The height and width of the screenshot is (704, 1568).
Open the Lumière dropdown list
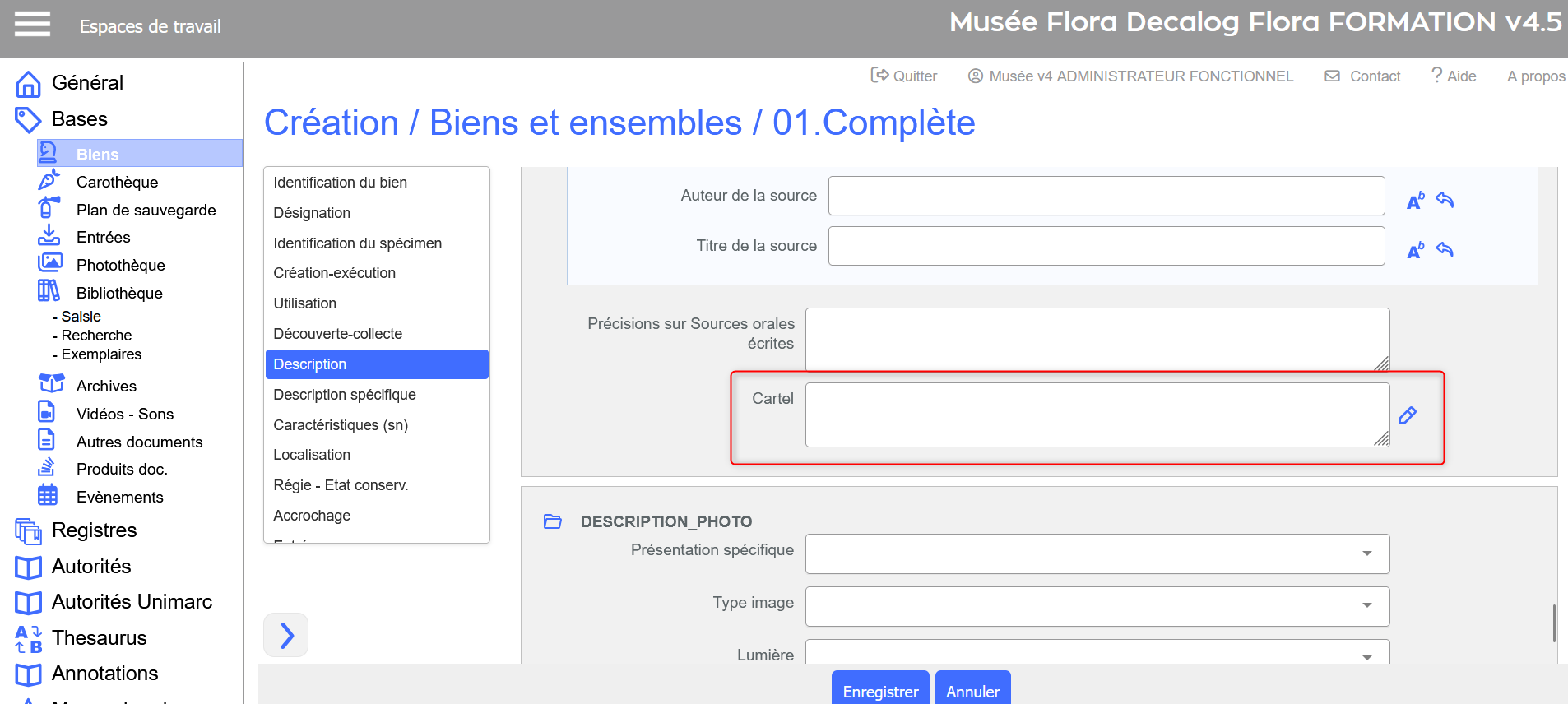pyautogui.click(x=1097, y=654)
